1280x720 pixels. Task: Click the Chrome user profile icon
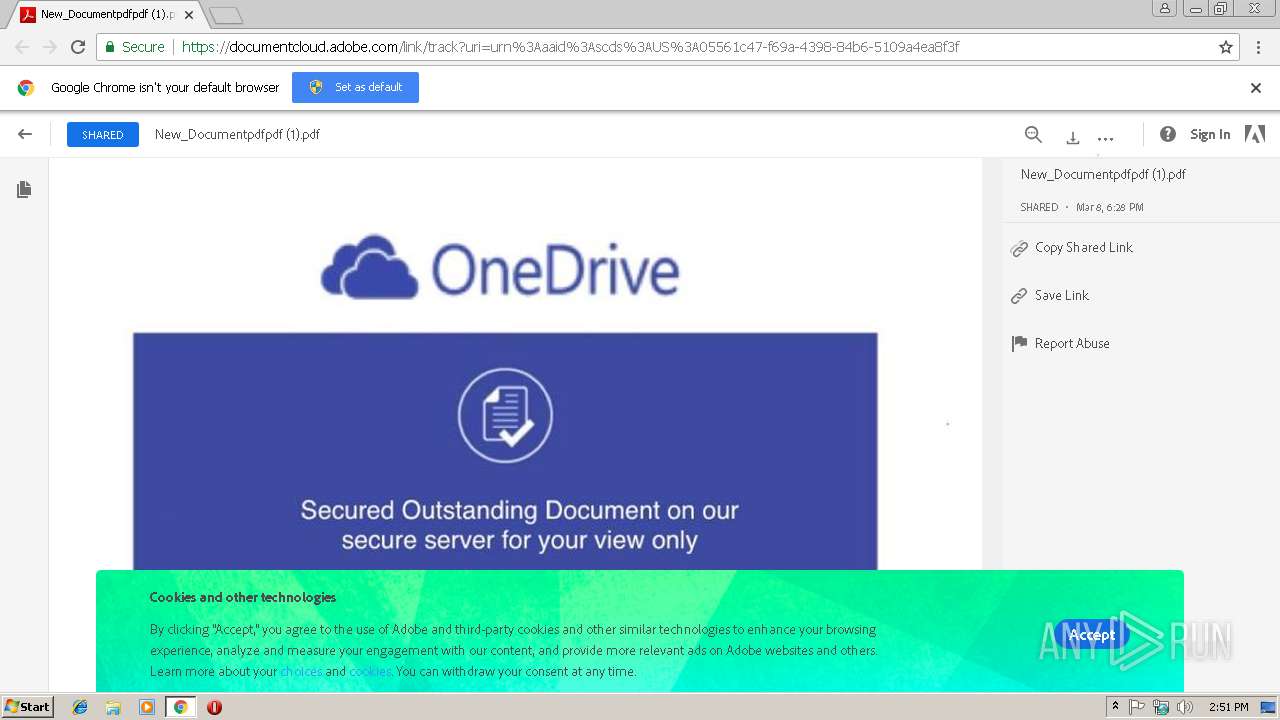point(1165,9)
